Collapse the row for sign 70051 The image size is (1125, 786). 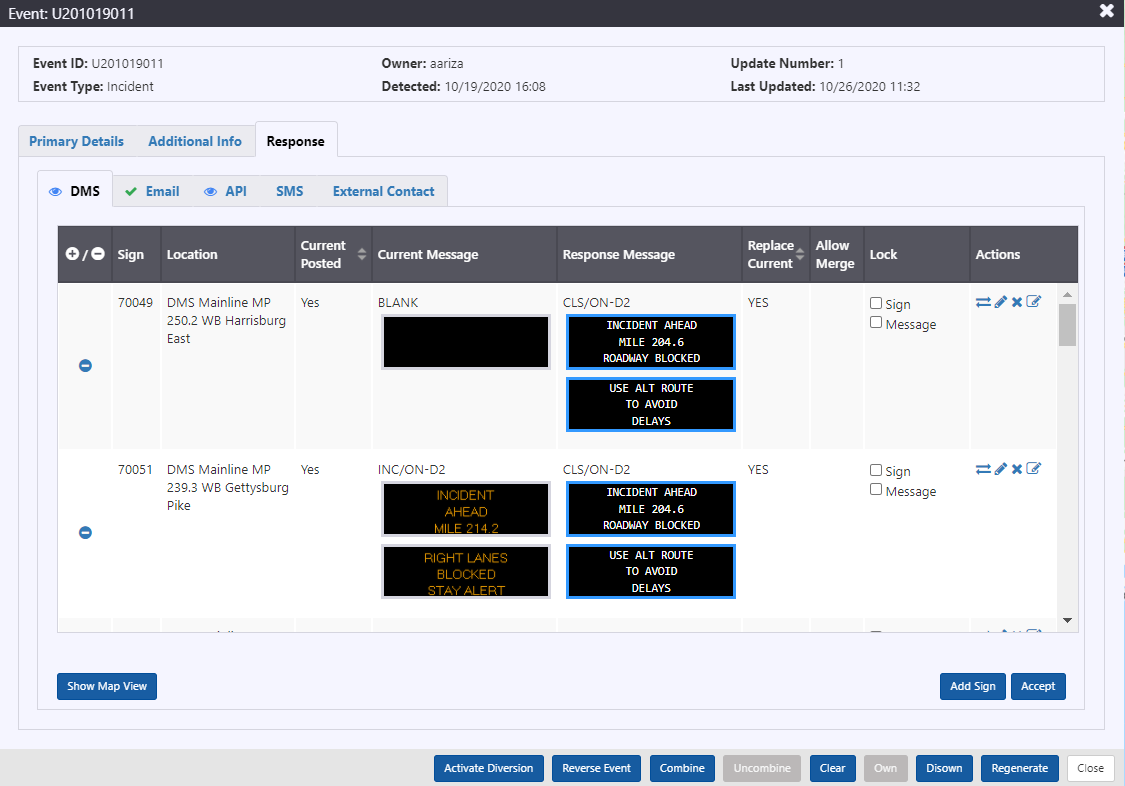point(85,533)
